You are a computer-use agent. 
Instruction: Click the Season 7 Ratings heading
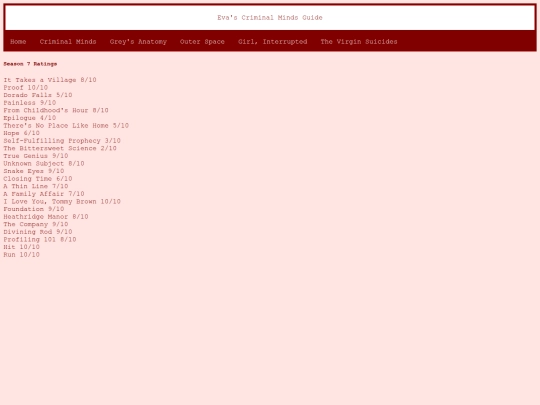(30, 64)
